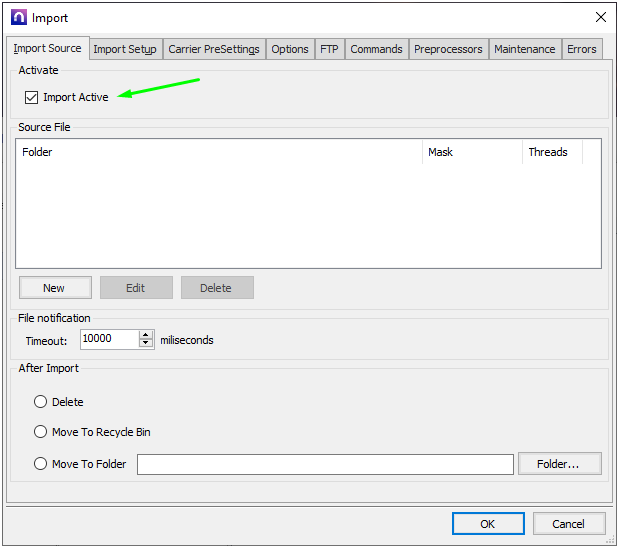Image resolution: width=619 pixels, height=548 pixels.
Task: Confirm the dialog with OK
Action: coord(487,524)
